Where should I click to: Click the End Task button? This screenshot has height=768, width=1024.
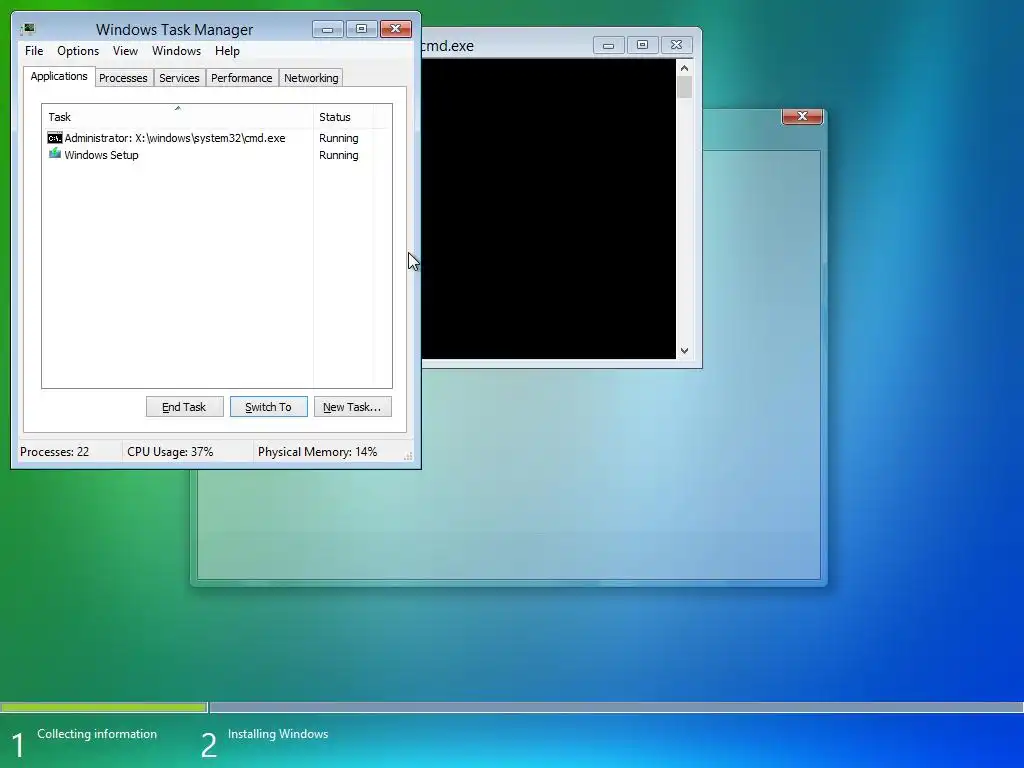[184, 407]
